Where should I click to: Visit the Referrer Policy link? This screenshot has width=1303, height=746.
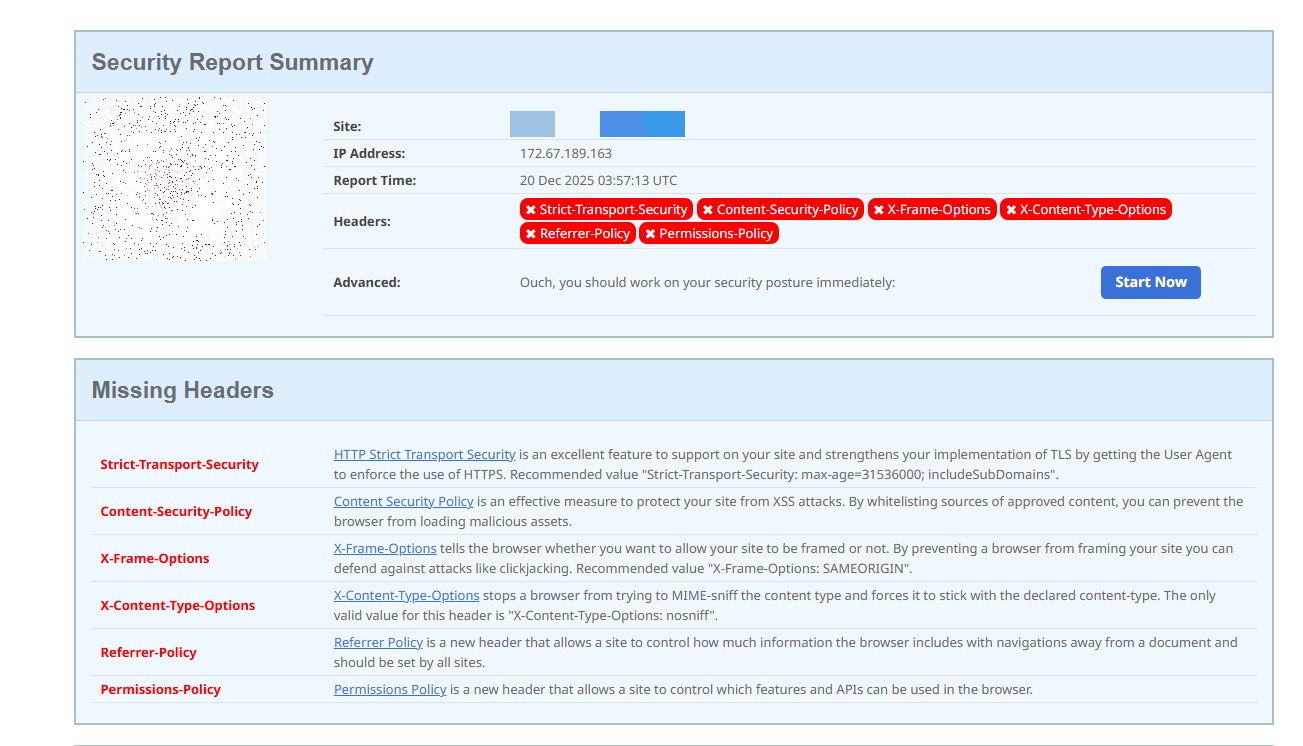(x=378, y=642)
